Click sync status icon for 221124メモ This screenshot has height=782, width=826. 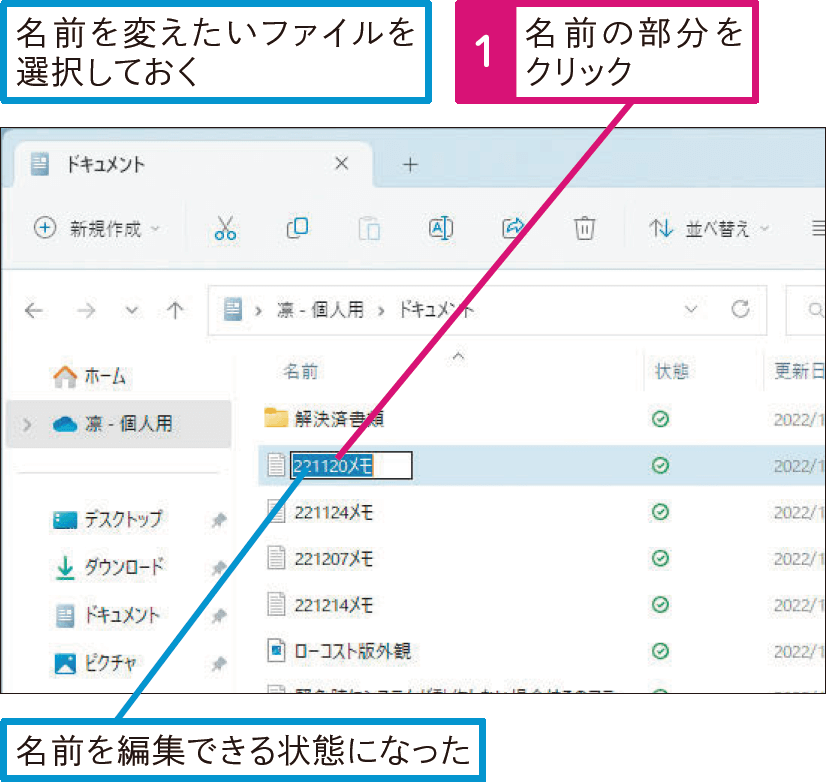pyautogui.click(x=661, y=512)
